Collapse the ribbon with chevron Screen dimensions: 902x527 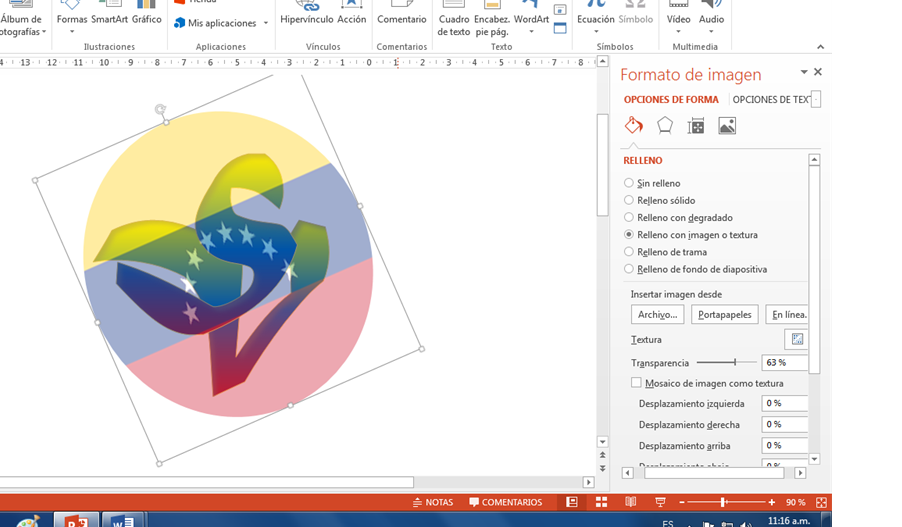[x=820, y=47]
